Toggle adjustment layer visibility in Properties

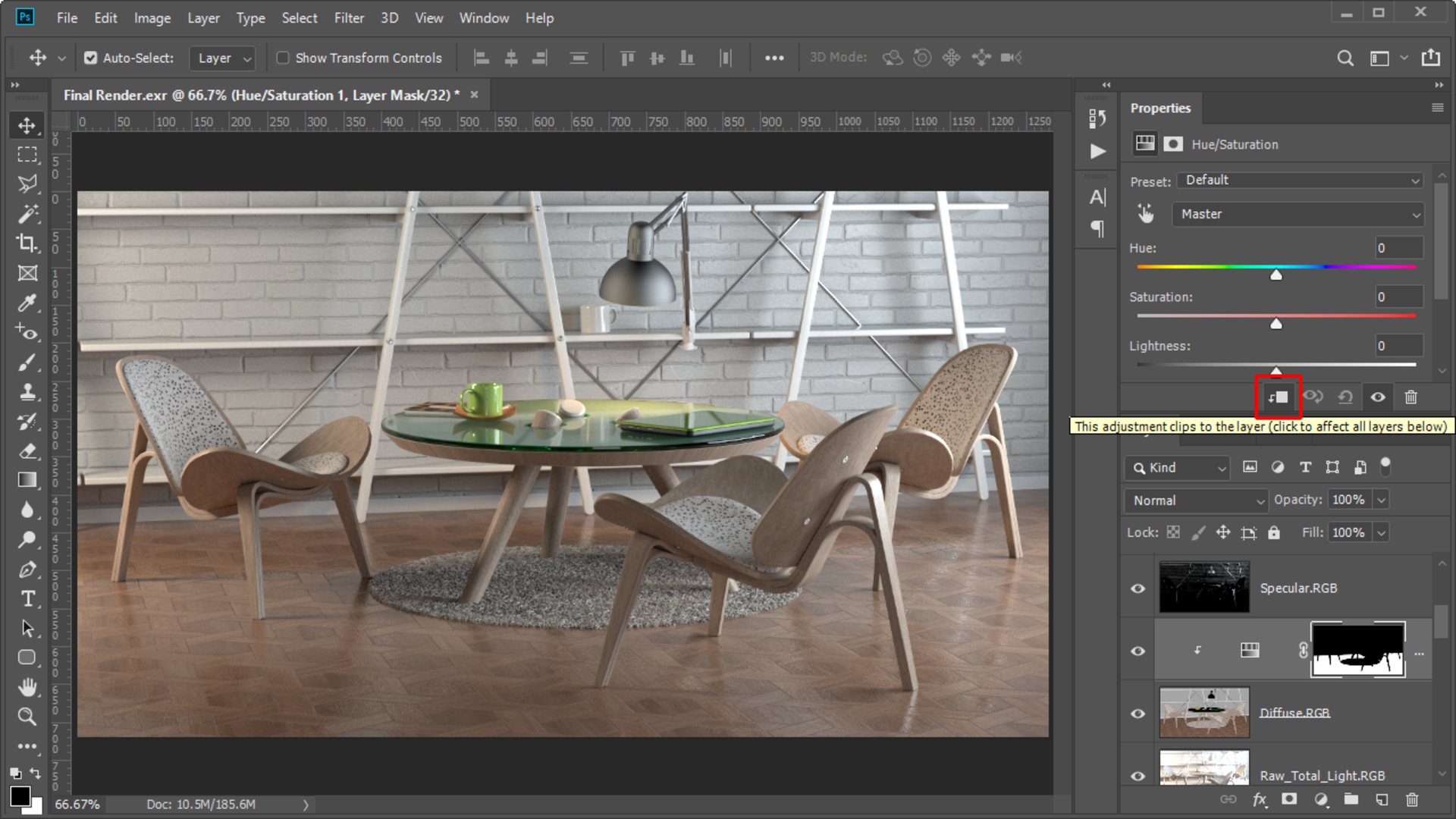tap(1378, 397)
